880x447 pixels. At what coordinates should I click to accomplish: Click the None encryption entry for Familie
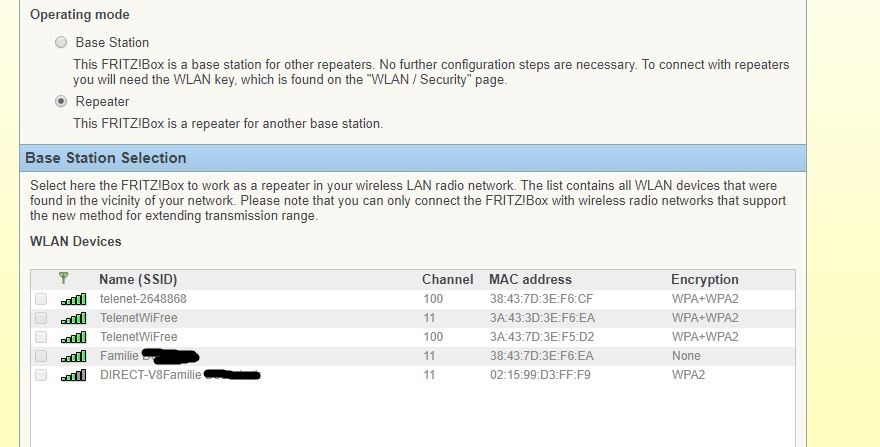tap(686, 356)
